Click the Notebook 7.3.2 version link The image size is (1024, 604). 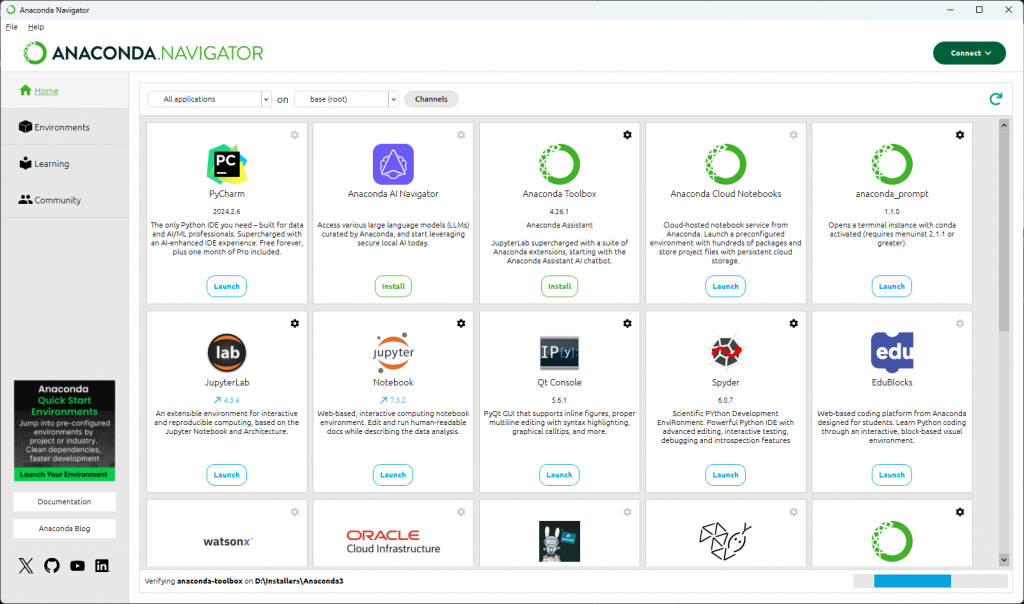point(393,400)
